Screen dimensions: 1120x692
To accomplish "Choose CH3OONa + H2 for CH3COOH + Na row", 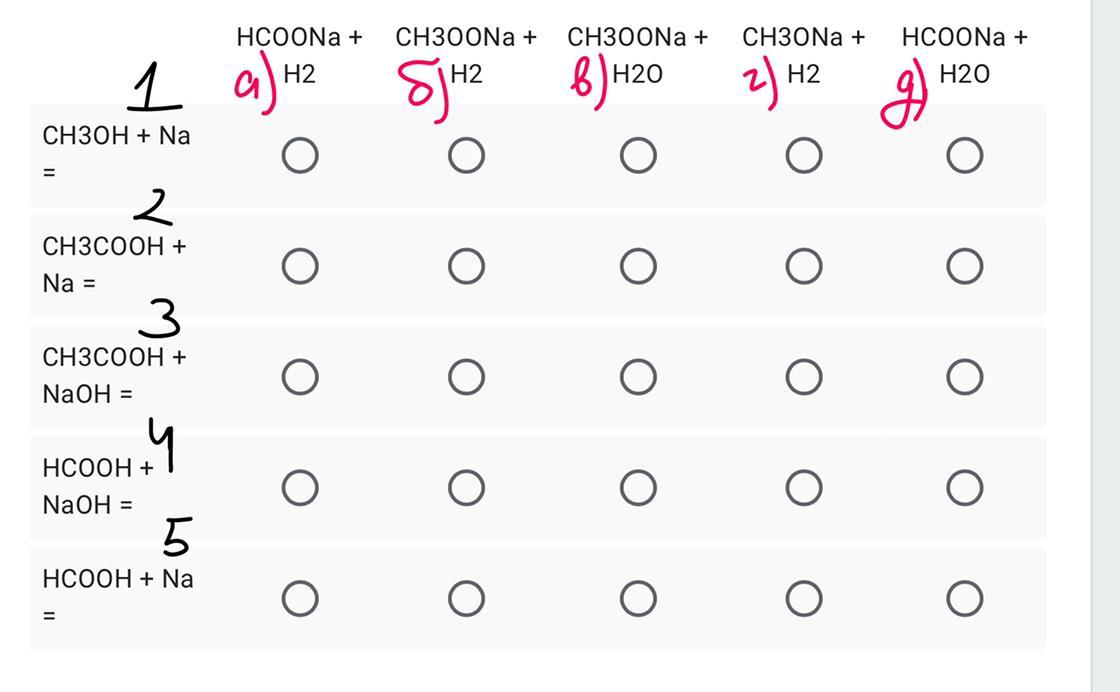I will 466,266.
